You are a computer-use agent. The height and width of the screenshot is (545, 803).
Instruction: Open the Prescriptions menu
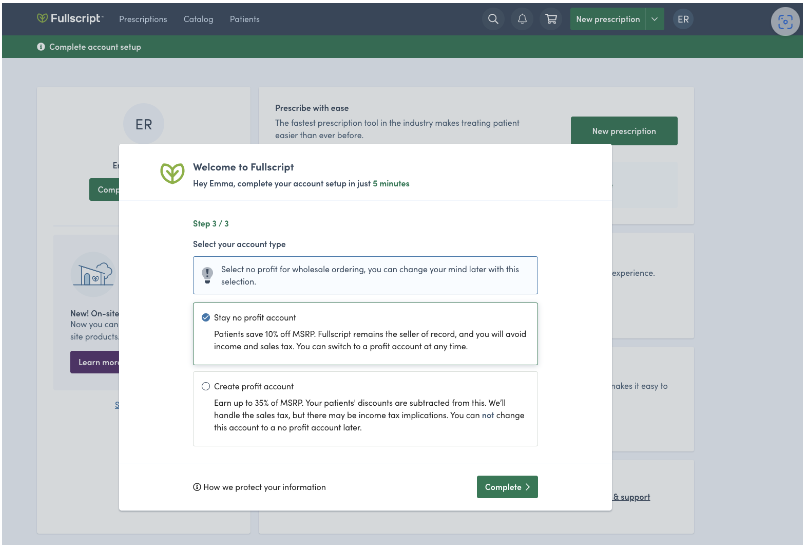[143, 19]
